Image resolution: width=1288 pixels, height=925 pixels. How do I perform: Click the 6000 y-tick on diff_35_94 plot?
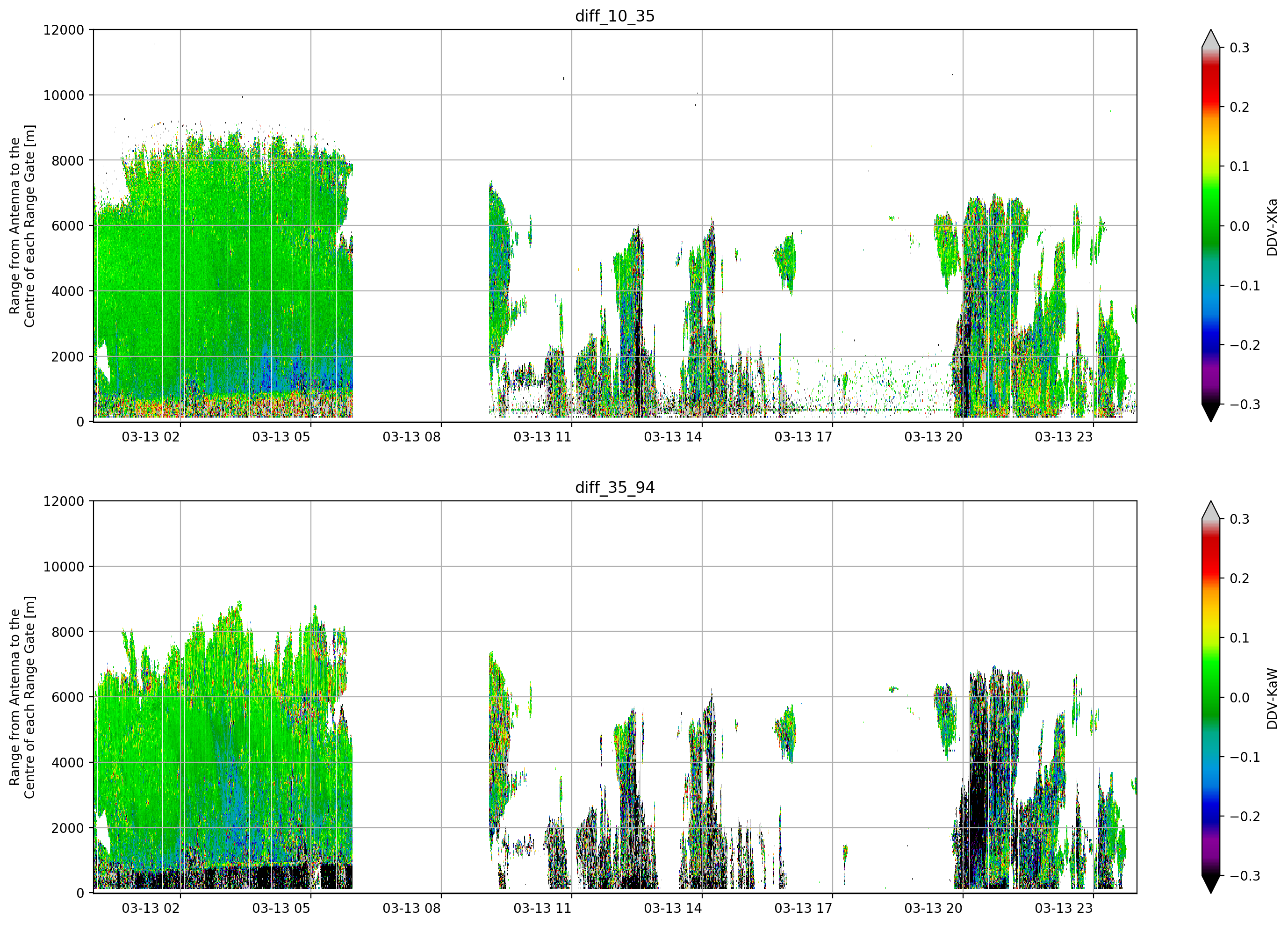[68, 698]
